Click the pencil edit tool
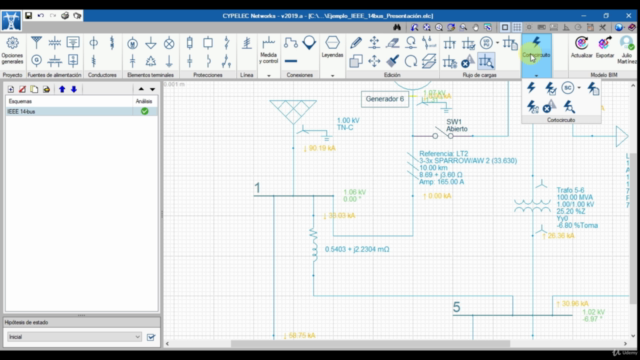The width and height of the screenshot is (640, 360). click(x=356, y=43)
